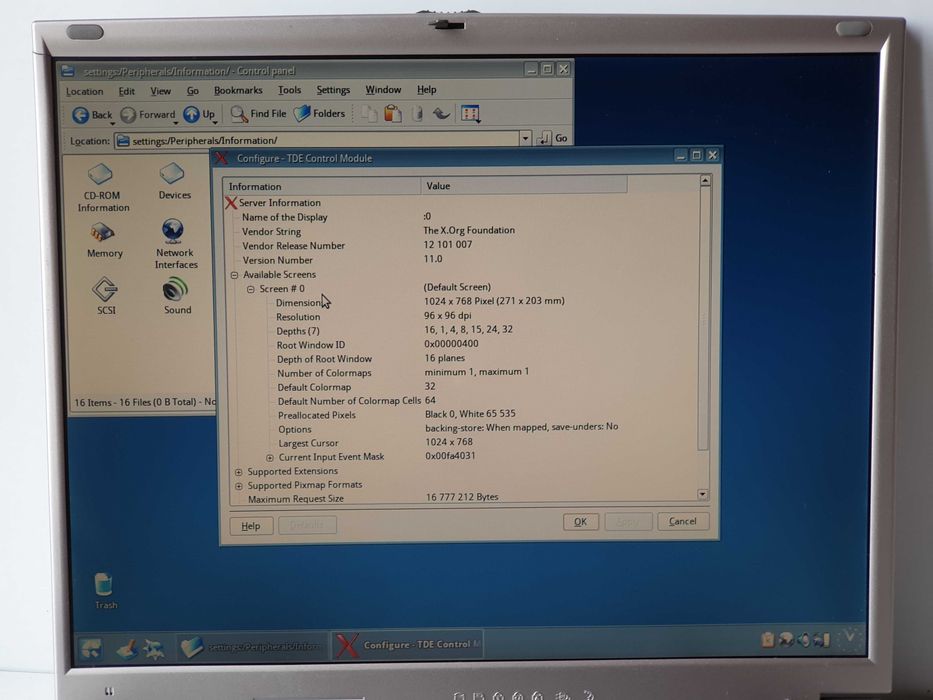Image resolution: width=933 pixels, height=700 pixels.
Task: Click Cancel in the configure dialog
Action: 682,521
